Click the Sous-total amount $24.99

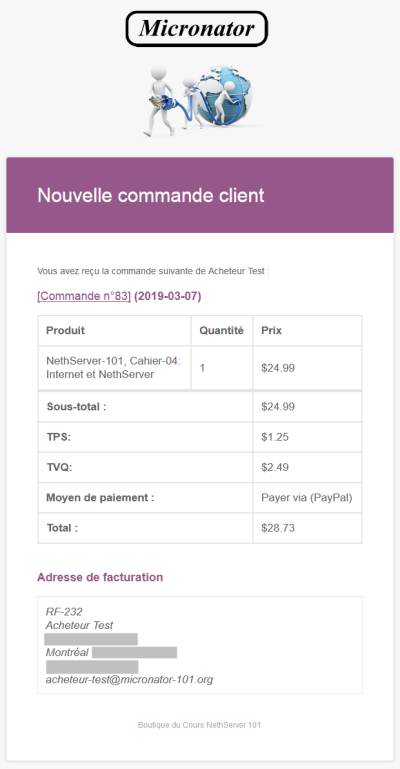coord(278,407)
